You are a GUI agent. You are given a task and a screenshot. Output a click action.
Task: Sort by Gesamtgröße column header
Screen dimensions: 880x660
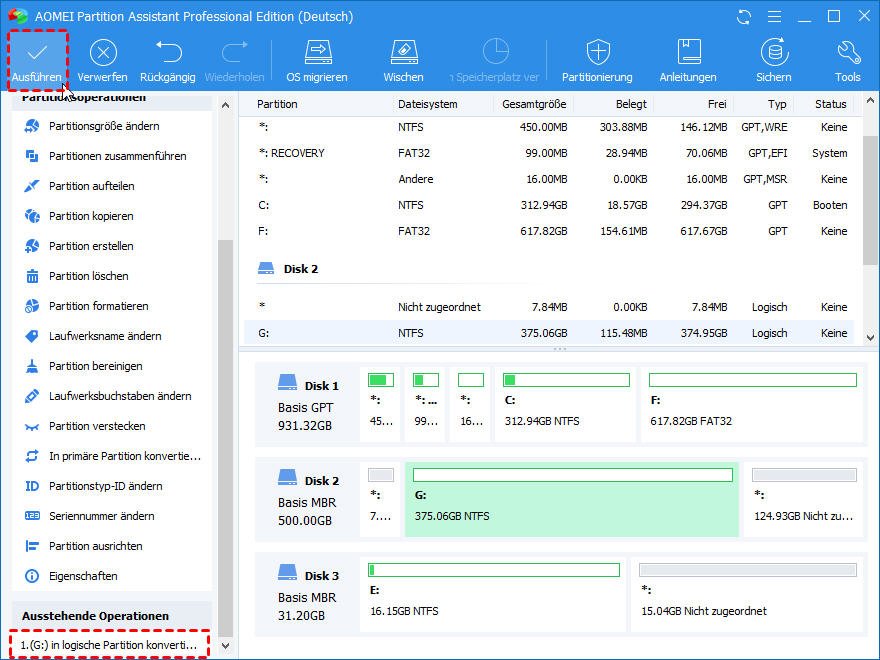point(535,104)
